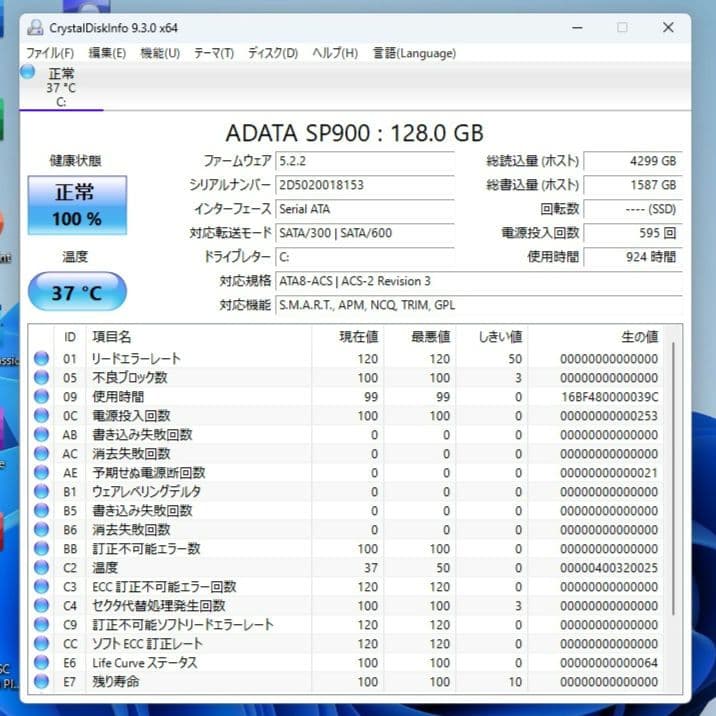
Task: Click total host writes value 1587 GB
Action: pyautogui.click(x=633, y=185)
